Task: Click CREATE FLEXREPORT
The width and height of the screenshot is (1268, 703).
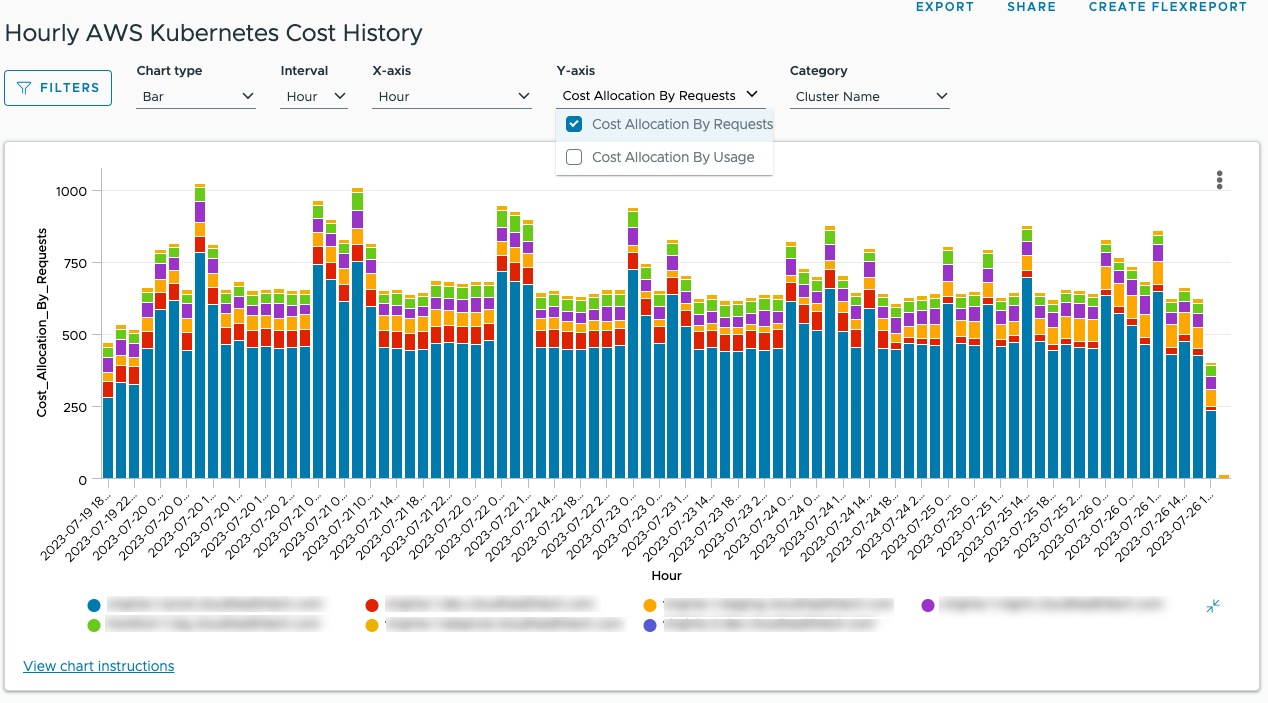Action: point(1168,7)
